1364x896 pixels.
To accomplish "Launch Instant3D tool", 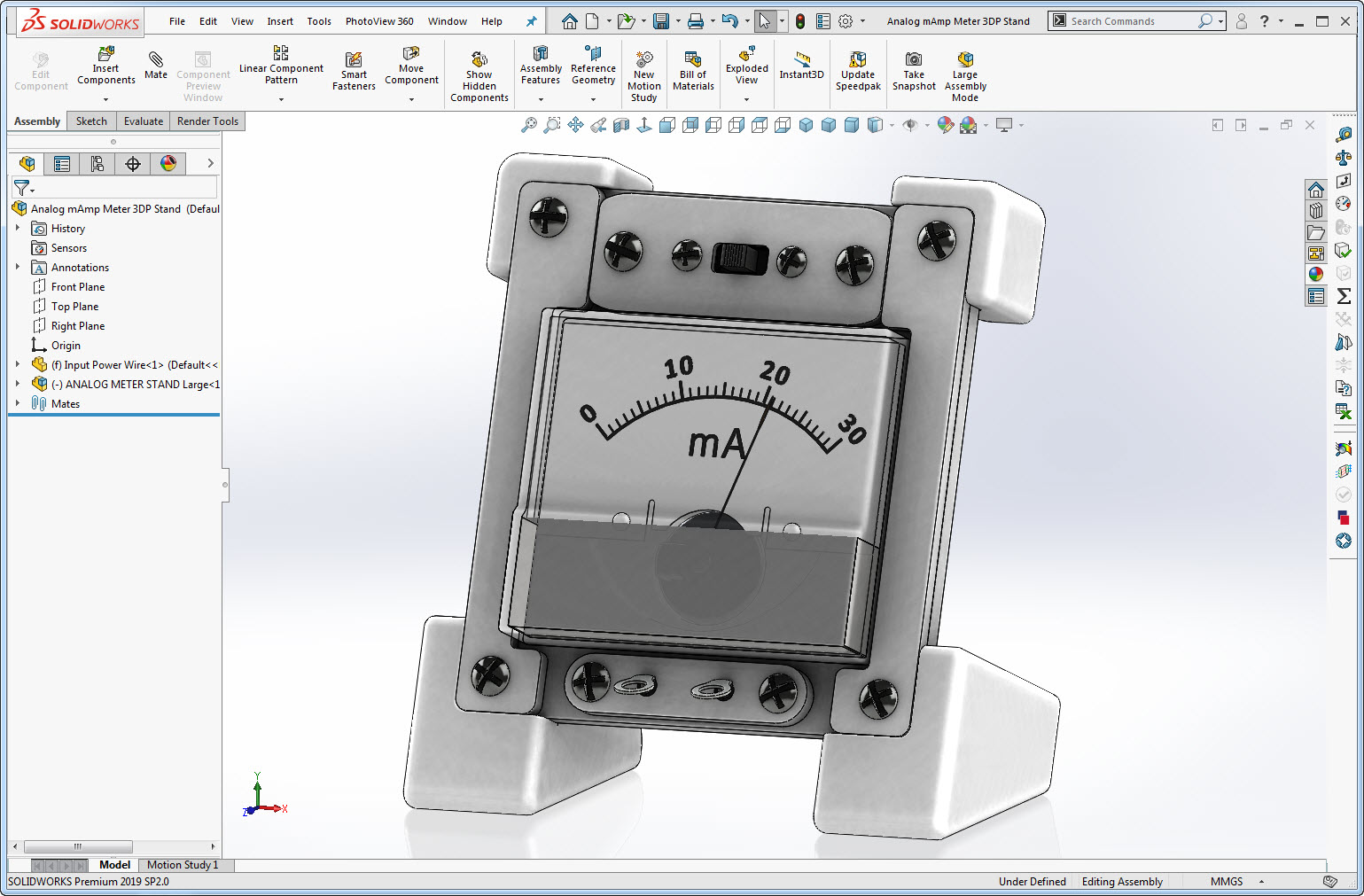I will pyautogui.click(x=801, y=59).
